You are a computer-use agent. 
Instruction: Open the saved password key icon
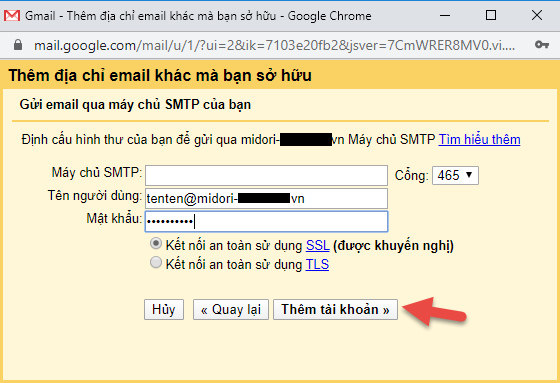click(542, 45)
